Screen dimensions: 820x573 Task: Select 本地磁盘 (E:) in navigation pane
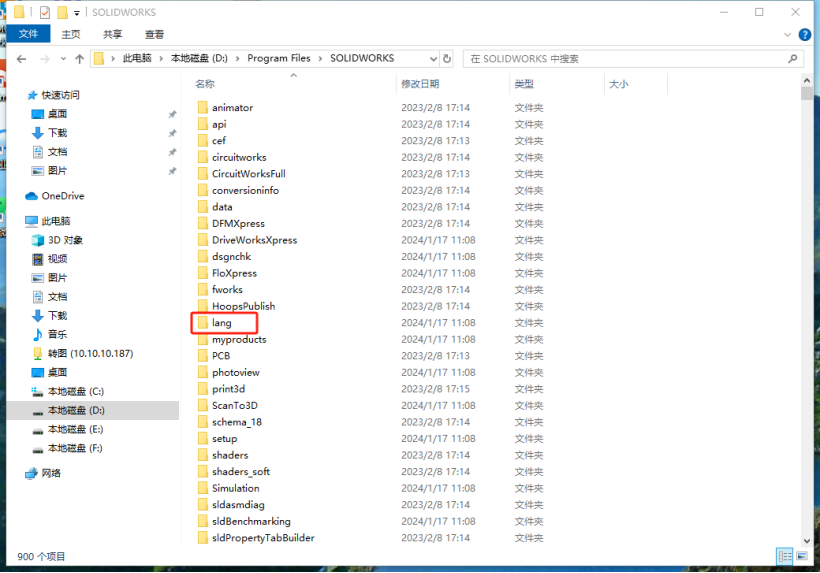pos(75,429)
